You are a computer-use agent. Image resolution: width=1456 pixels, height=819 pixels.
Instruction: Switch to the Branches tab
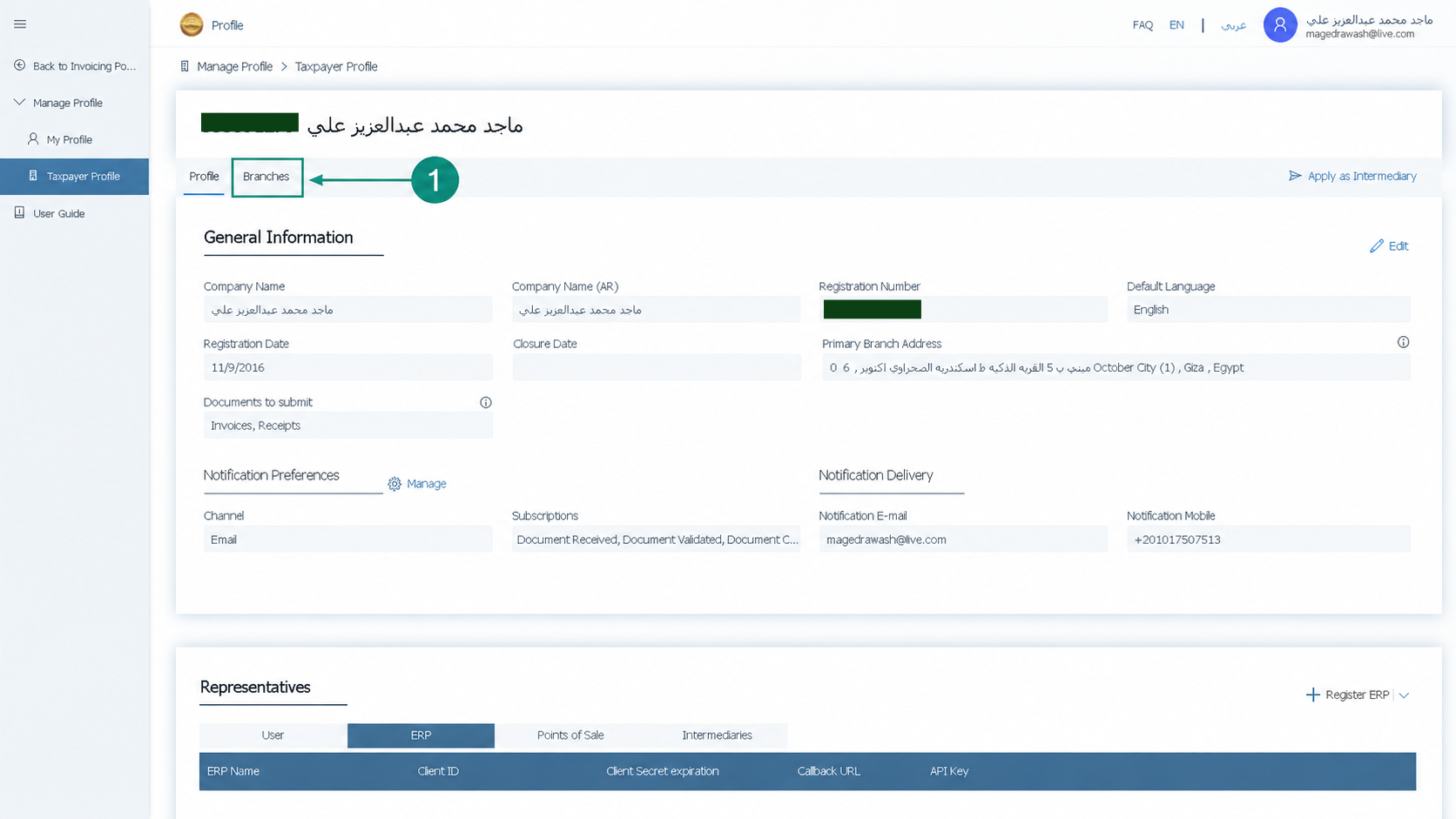click(266, 177)
